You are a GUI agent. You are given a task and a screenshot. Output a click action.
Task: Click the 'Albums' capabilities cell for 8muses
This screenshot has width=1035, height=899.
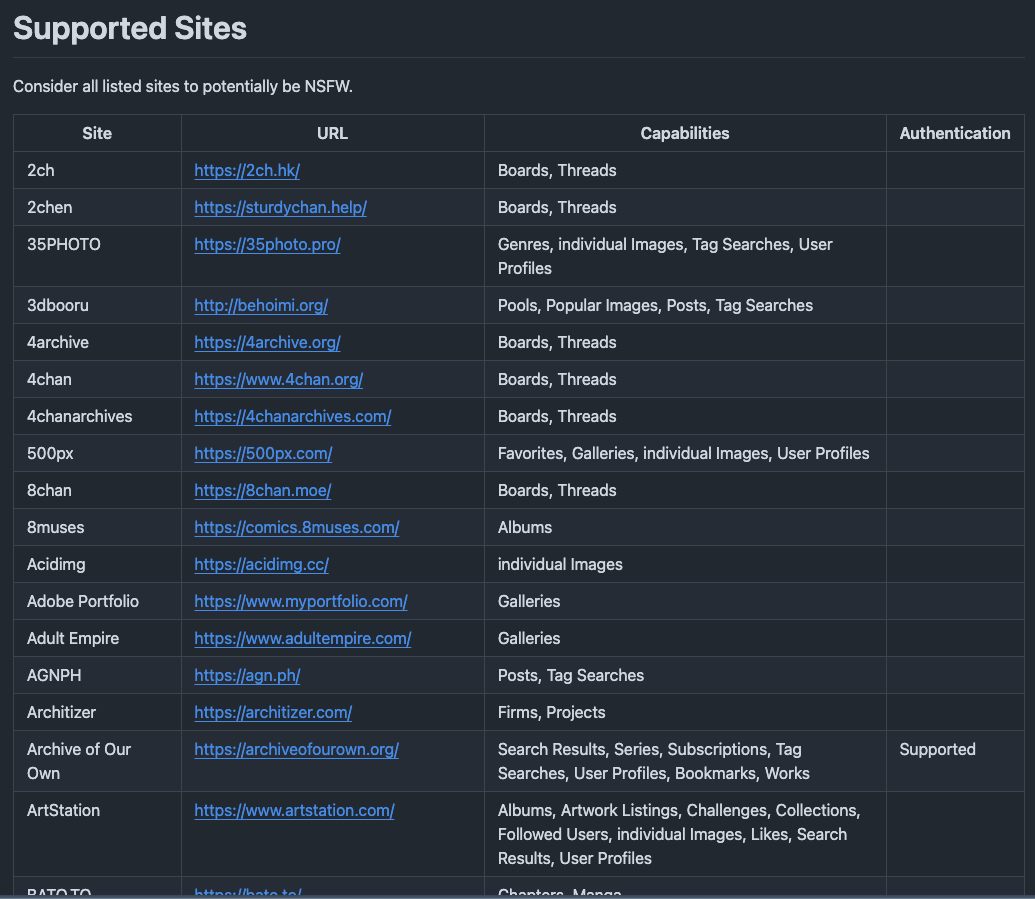click(x=685, y=527)
